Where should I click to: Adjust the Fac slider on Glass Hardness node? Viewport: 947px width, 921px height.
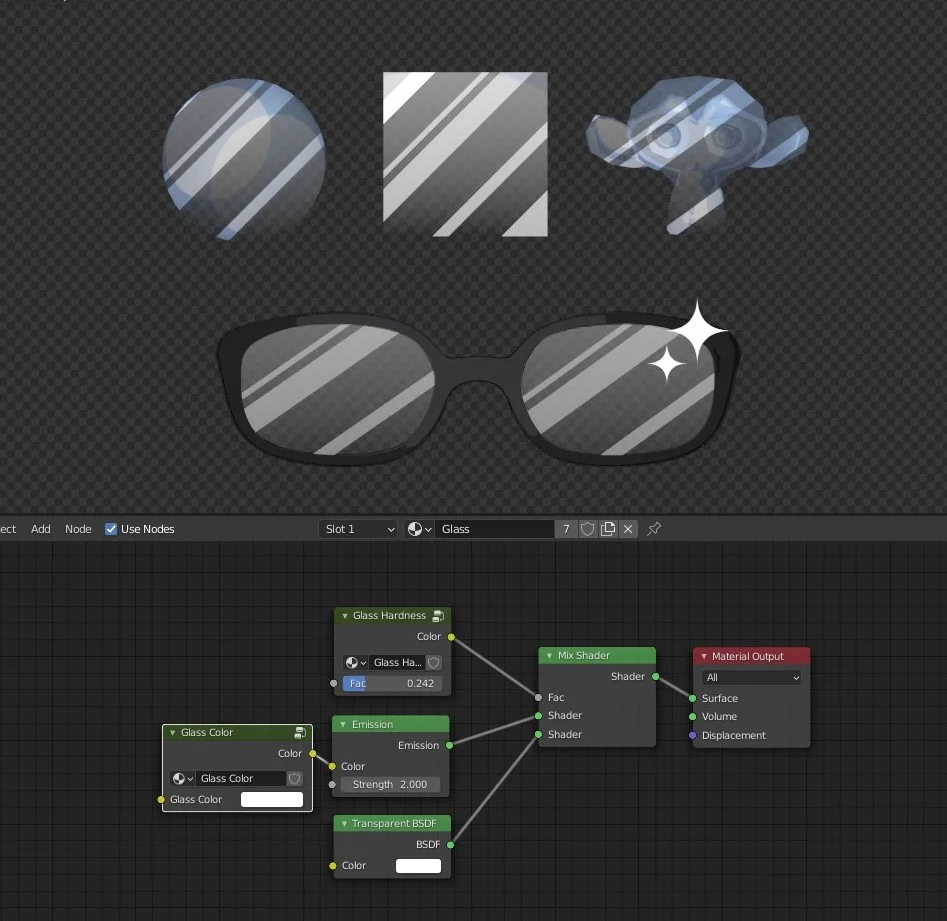390,683
